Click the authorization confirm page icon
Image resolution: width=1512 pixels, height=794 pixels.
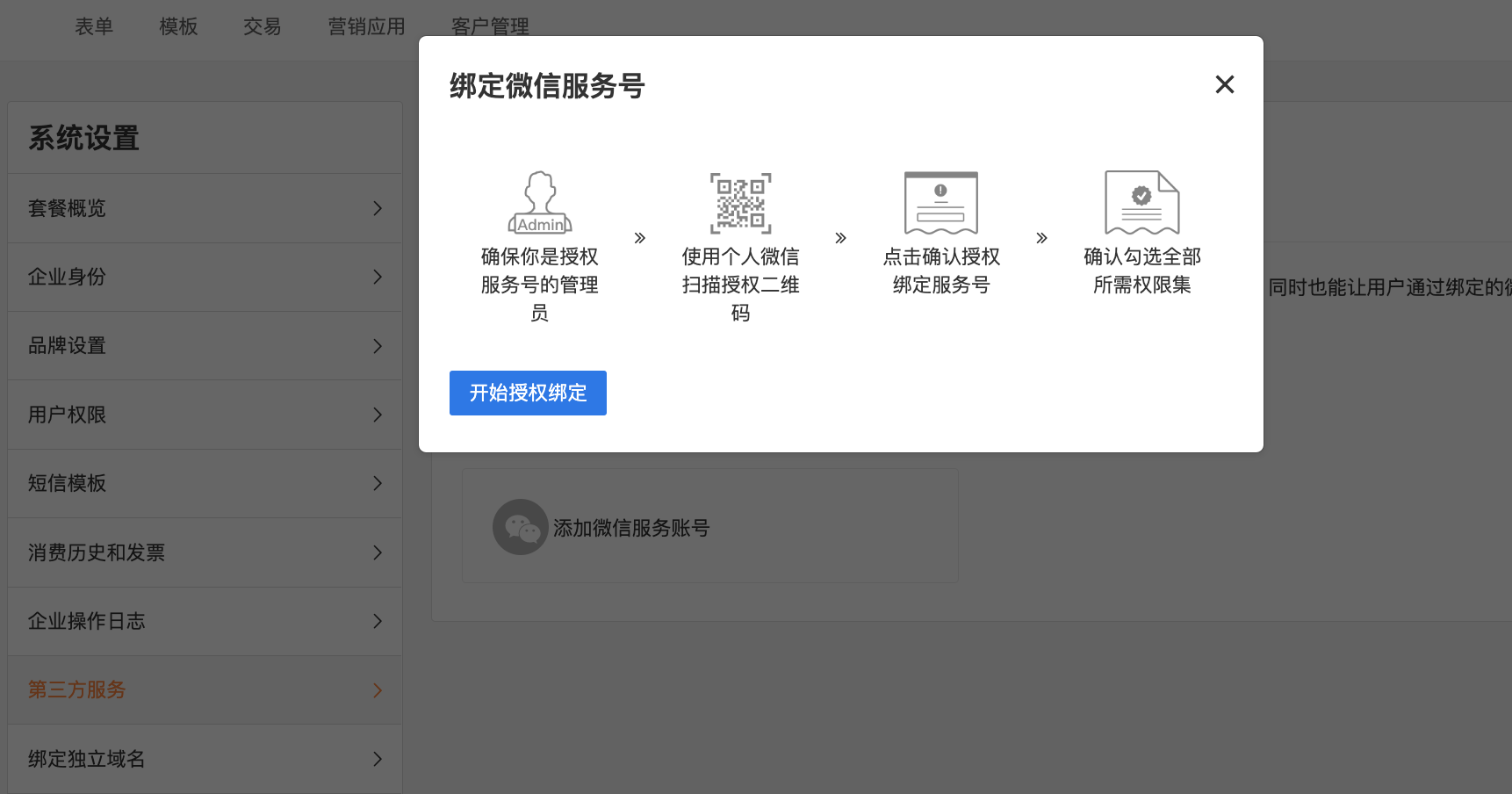point(941,203)
